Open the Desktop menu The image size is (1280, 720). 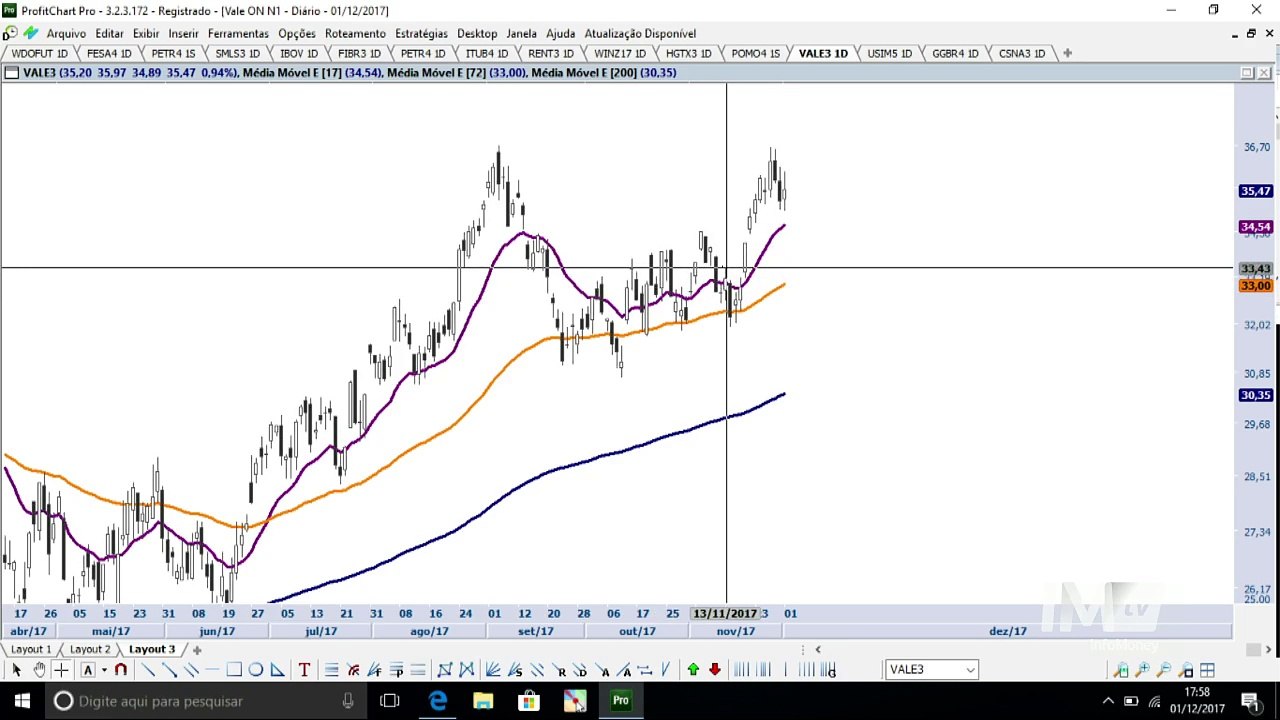(477, 33)
